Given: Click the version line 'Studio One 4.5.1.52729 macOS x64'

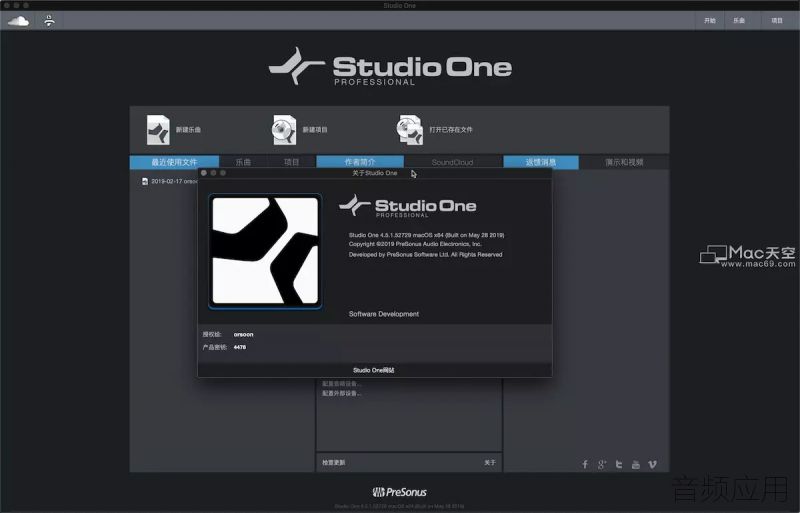Looking at the screenshot, I should coord(427,235).
